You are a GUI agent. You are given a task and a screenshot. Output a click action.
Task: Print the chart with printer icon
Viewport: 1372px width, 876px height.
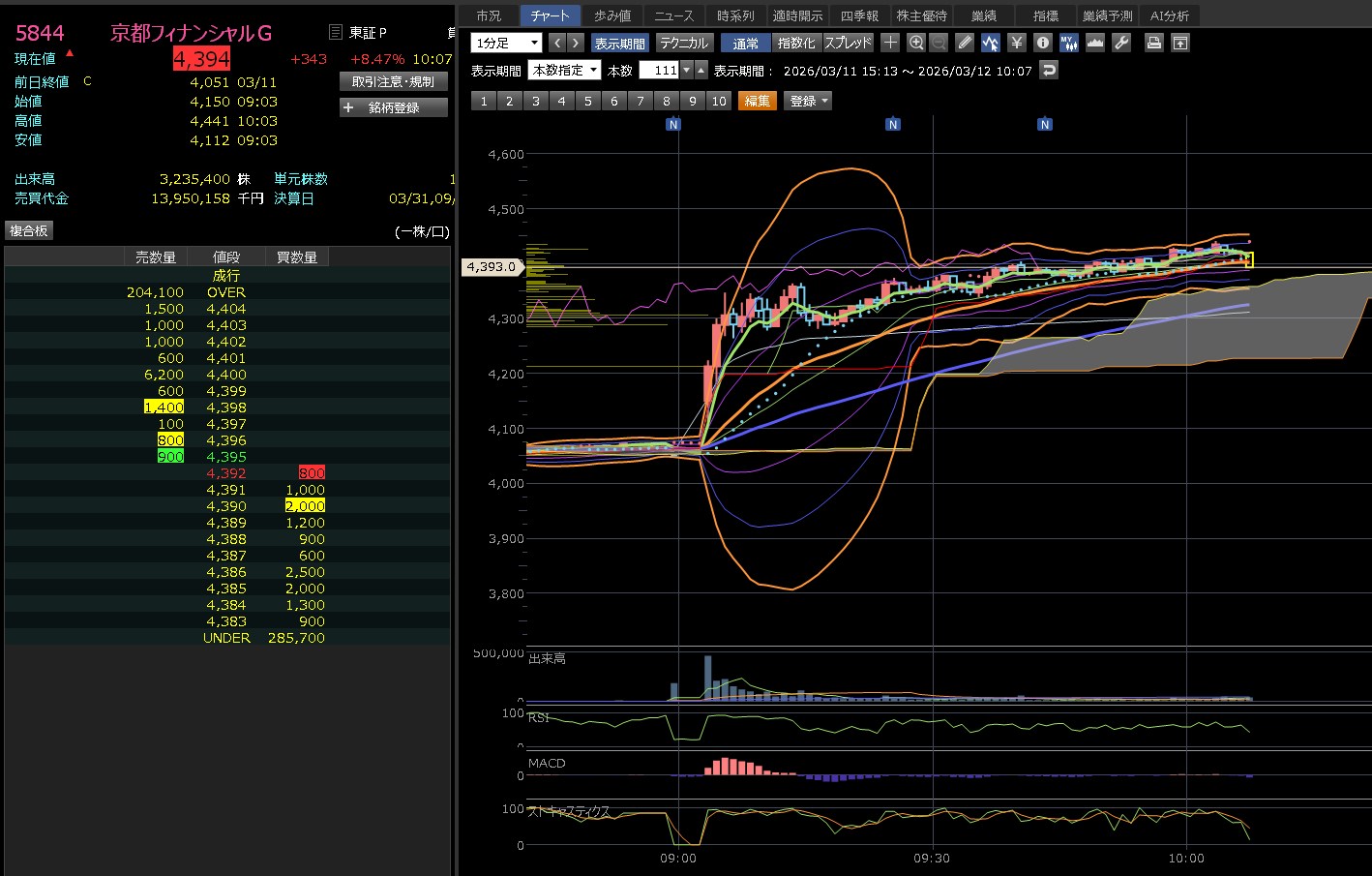coord(1153,43)
